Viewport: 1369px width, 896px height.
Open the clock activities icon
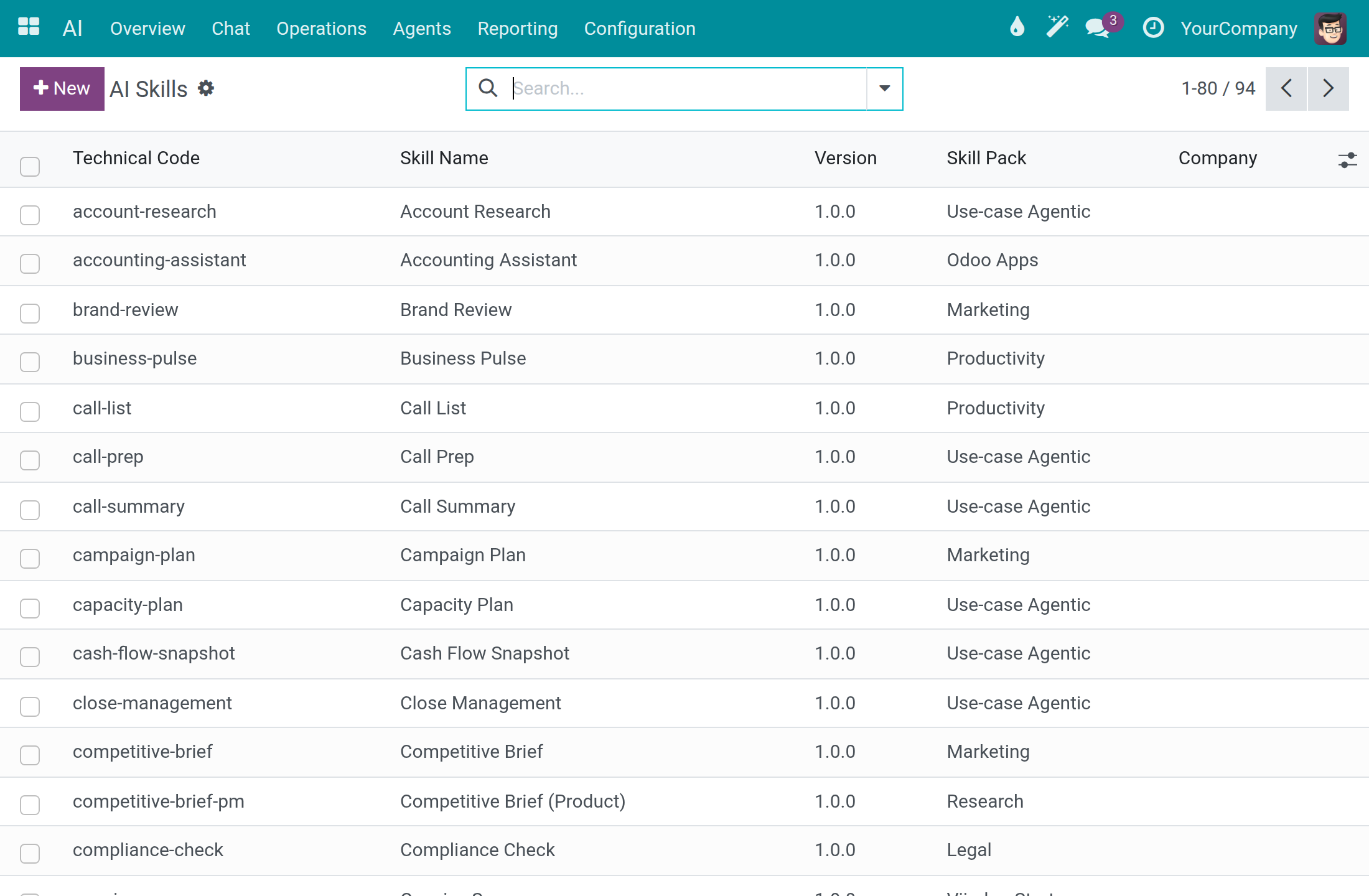coord(1153,27)
